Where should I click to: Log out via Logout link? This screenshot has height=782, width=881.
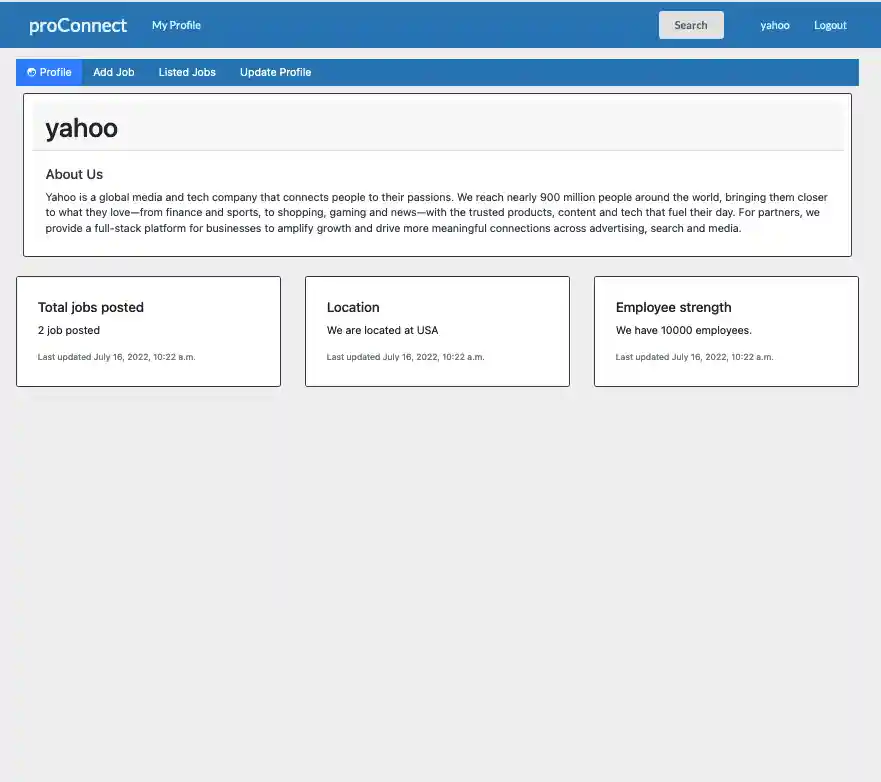point(830,25)
